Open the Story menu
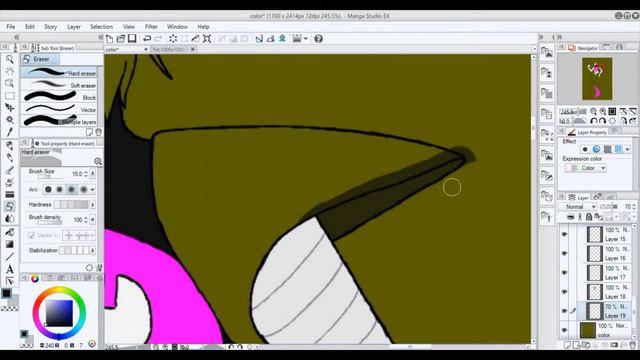640x360 pixels. (51, 27)
